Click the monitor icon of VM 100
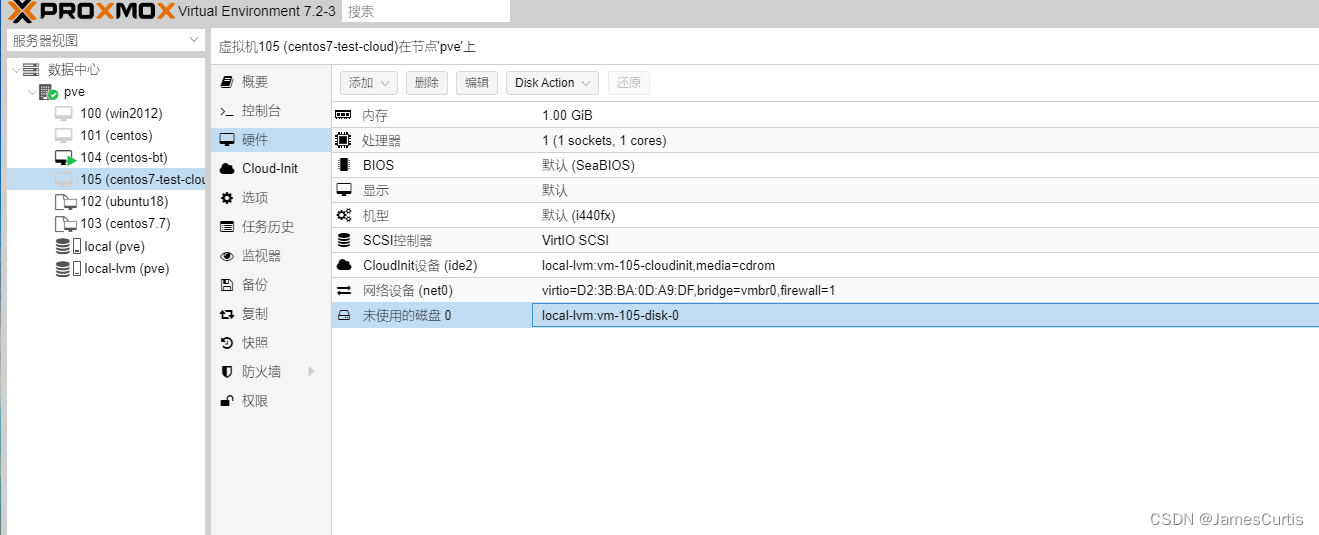The image size is (1319, 535). 64,114
